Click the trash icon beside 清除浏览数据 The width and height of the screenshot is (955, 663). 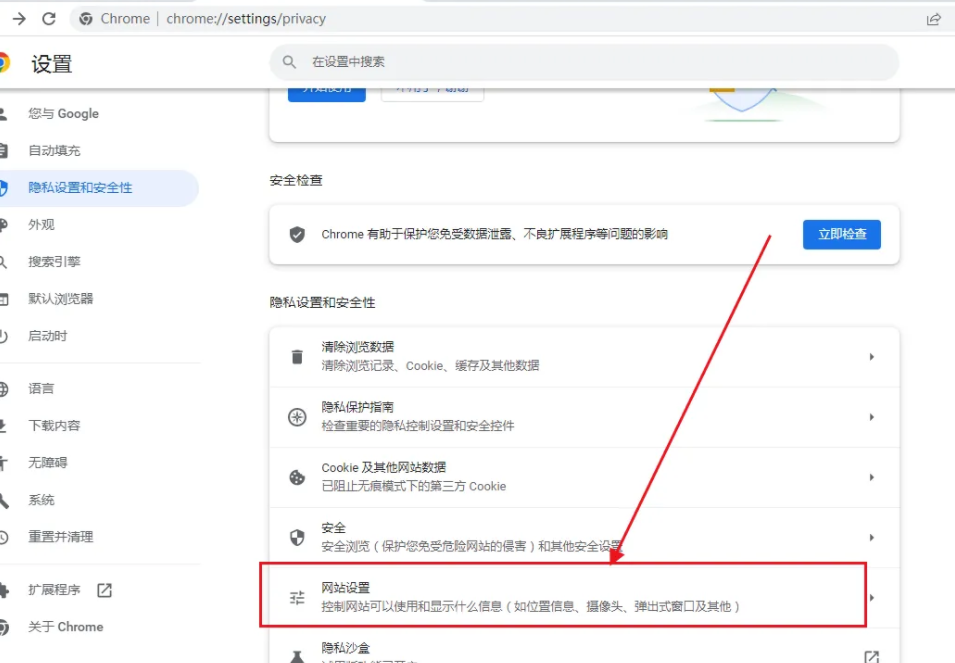point(297,357)
